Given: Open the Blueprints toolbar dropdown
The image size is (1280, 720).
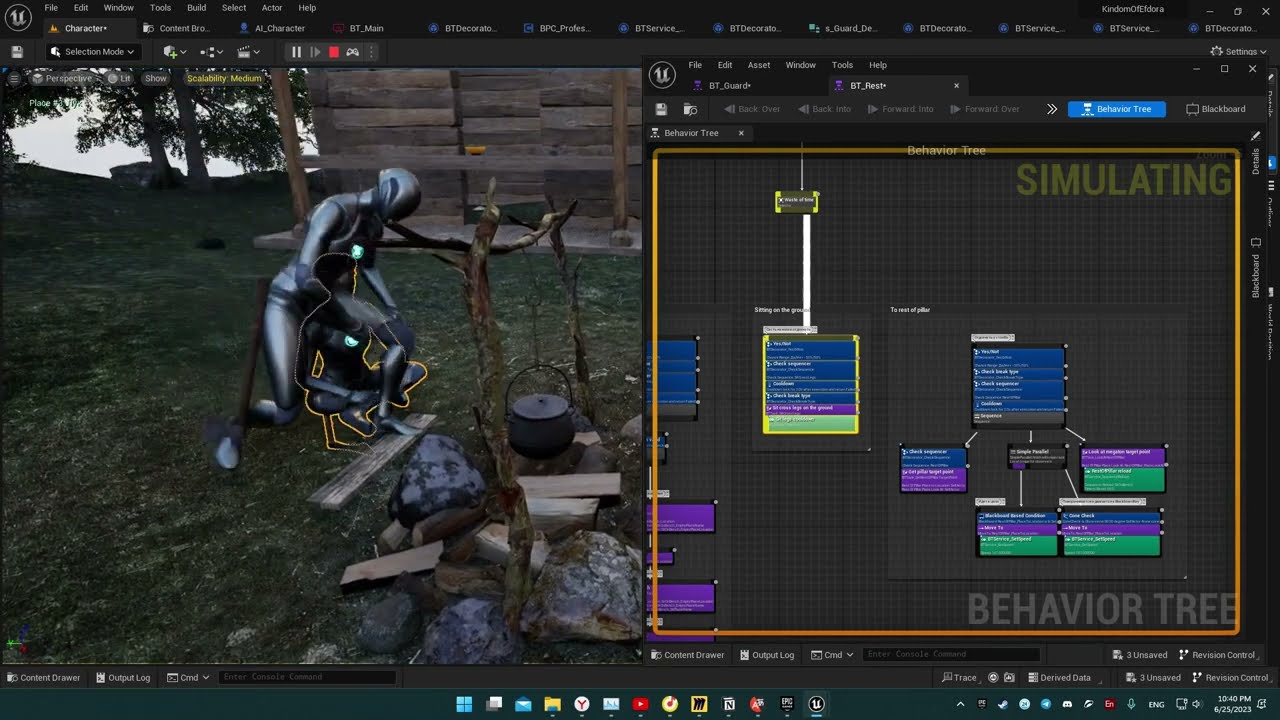Looking at the screenshot, I should [211, 52].
